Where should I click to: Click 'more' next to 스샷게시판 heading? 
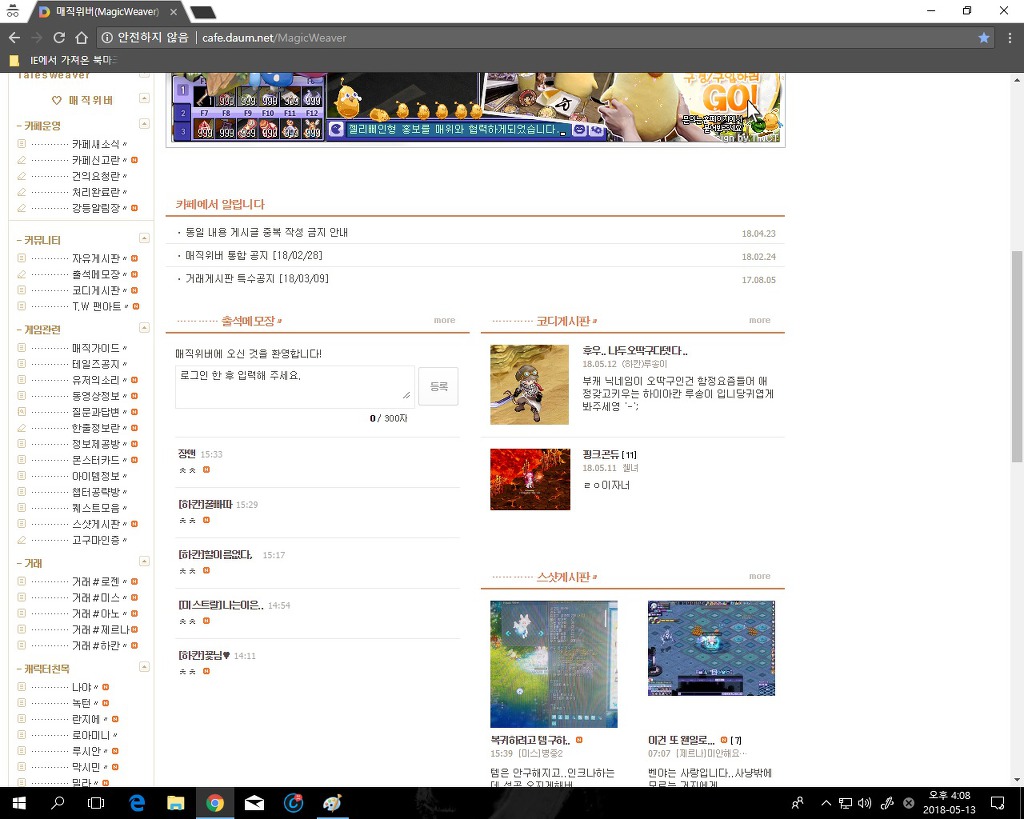[760, 576]
